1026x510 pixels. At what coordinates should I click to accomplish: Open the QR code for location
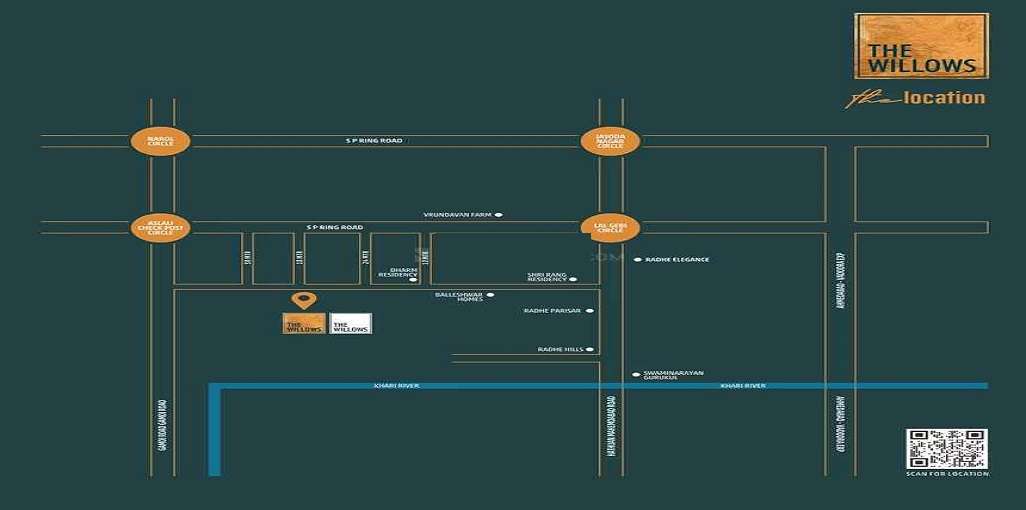[946, 449]
